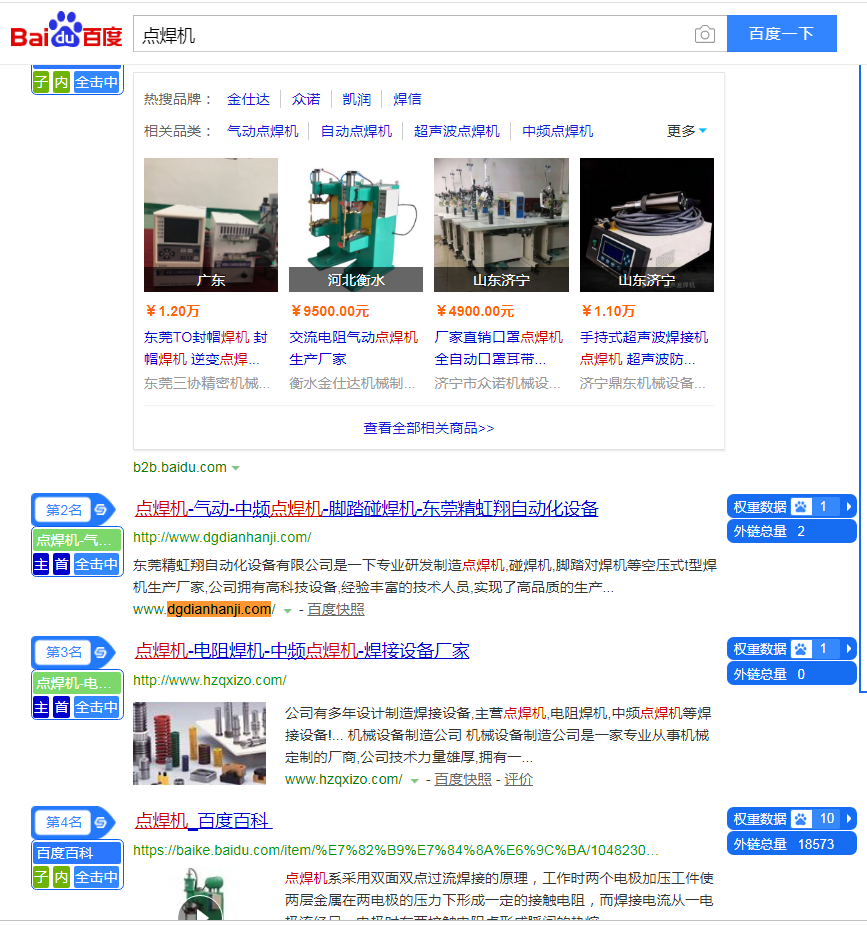
Task: Click seller name 济宁市众诺机械设...
Action: click(x=497, y=383)
